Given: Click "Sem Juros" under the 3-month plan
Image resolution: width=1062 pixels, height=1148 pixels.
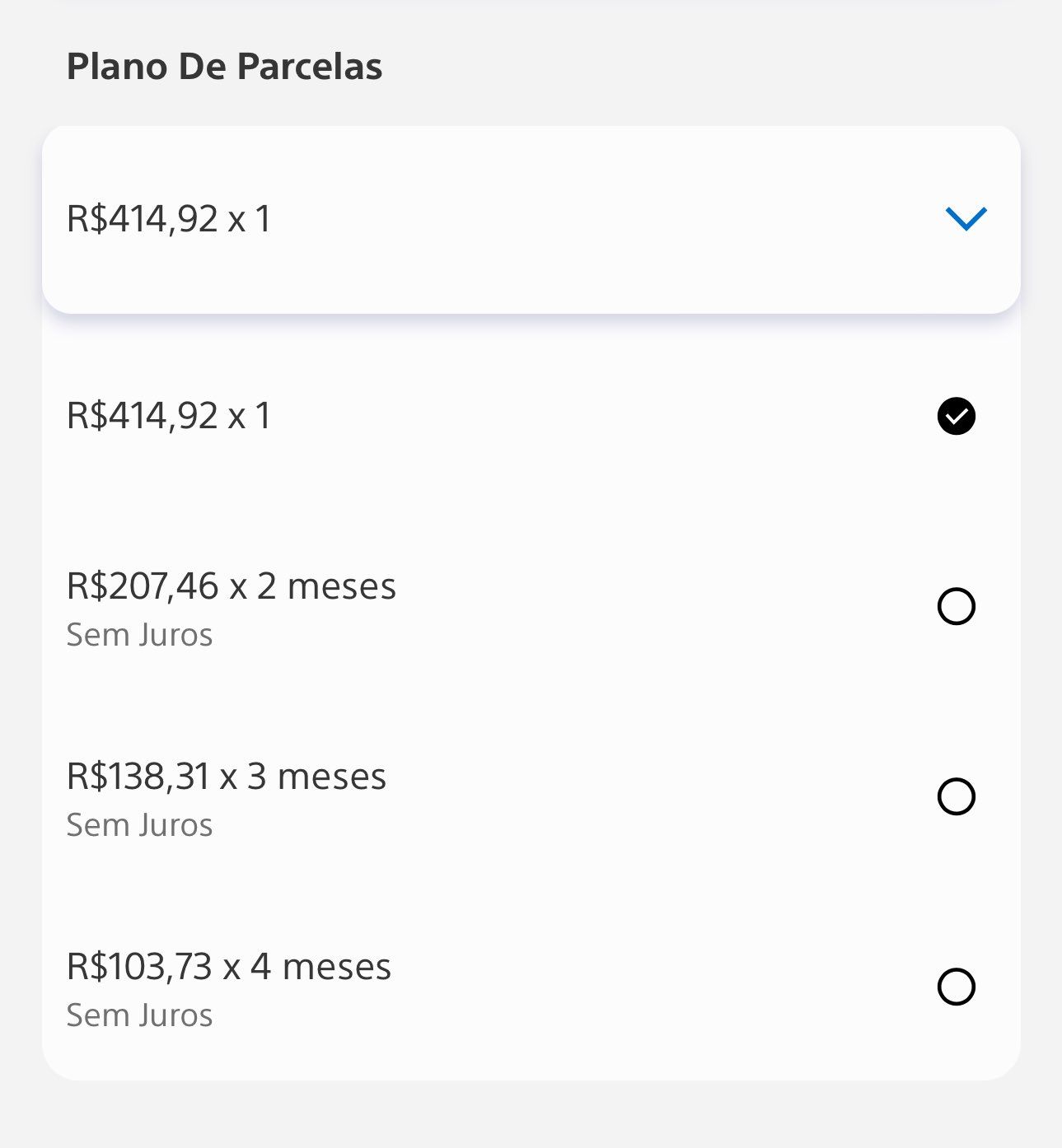Looking at the screenshot, I should pyautogui.click(x=139, y=825).
